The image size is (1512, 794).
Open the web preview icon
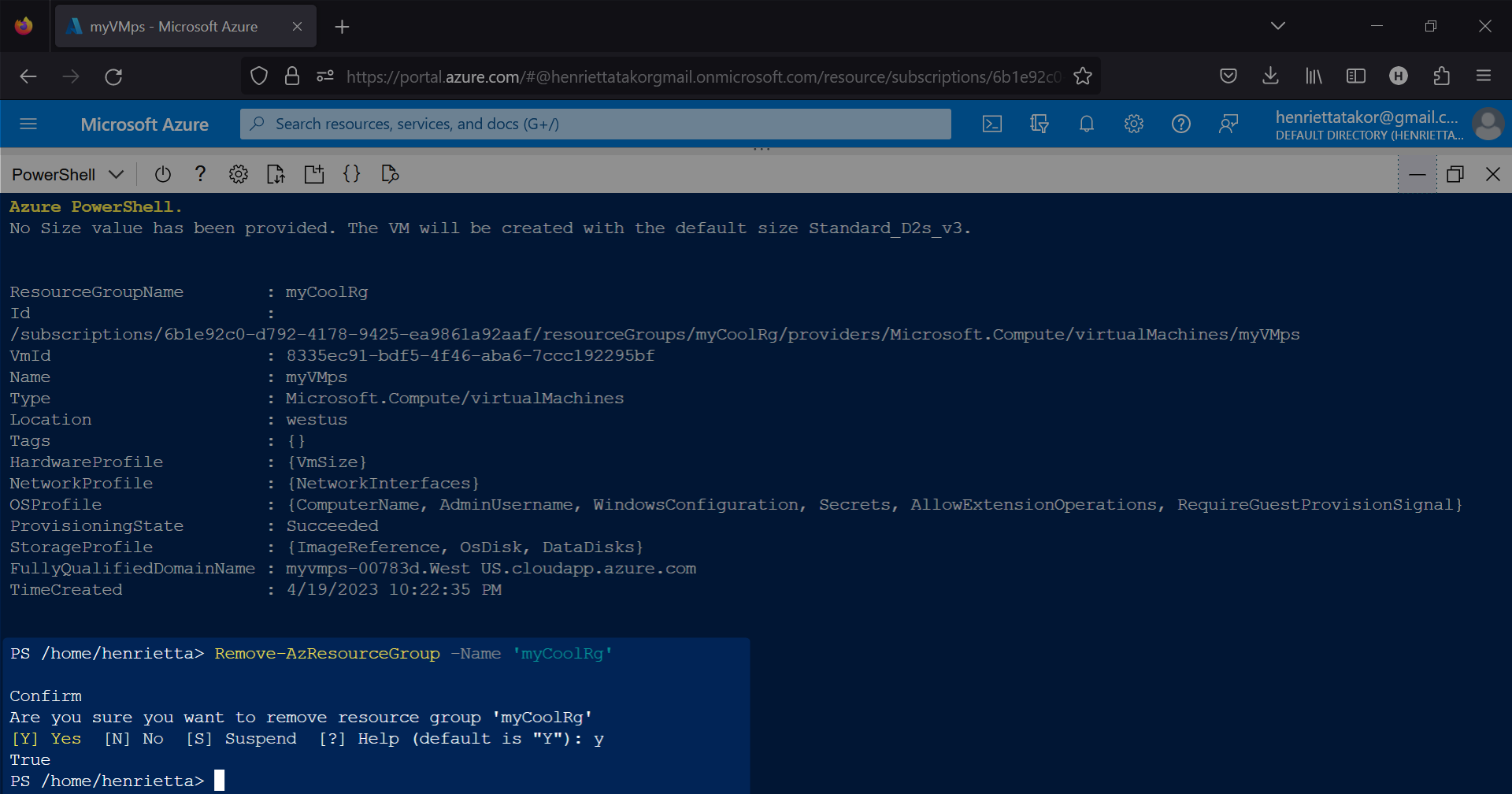tap(390, 174)
